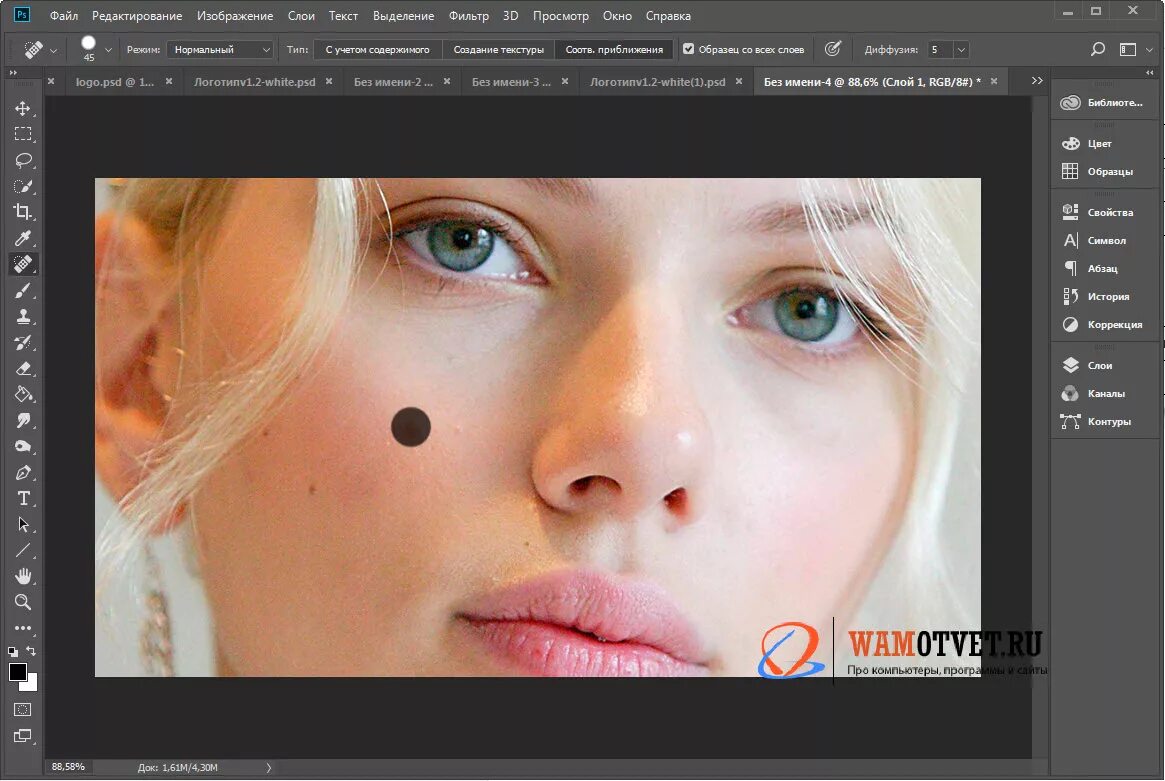1165x781 pixels.
Task: Select the Spot Healing Brush tool
Action: point(23,265)
